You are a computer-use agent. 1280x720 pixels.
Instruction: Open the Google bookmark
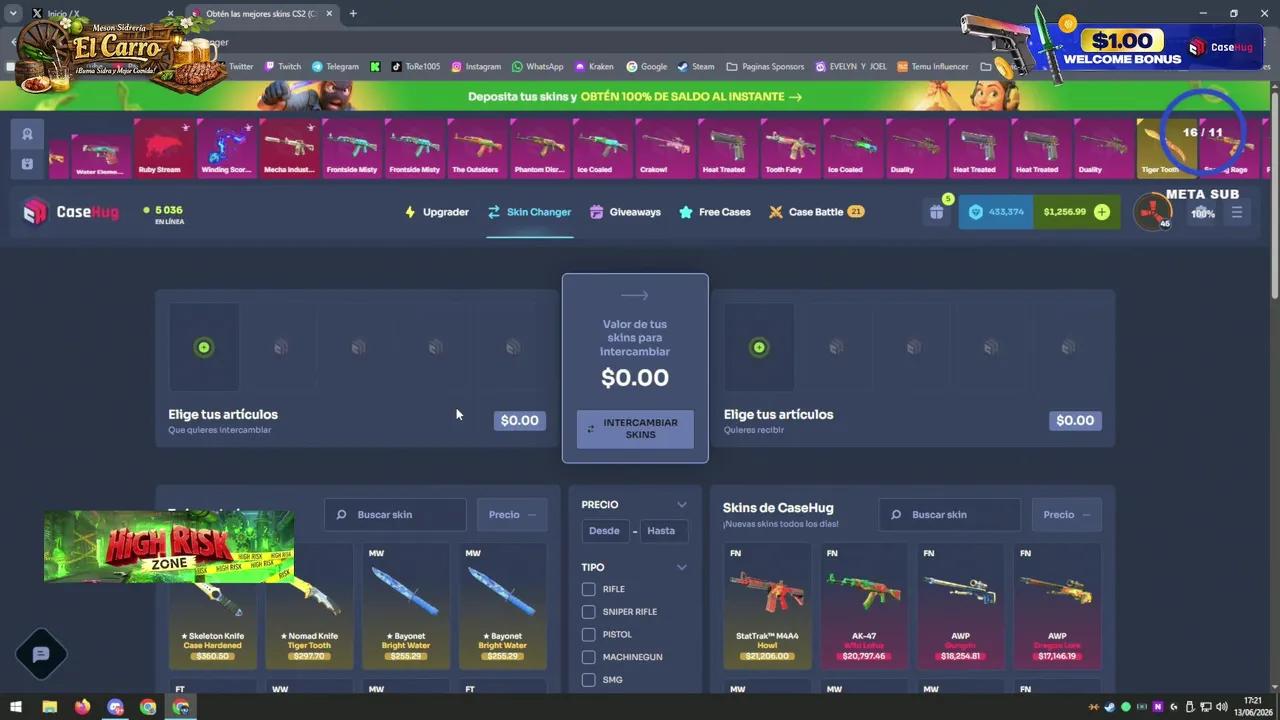(647, 67)
